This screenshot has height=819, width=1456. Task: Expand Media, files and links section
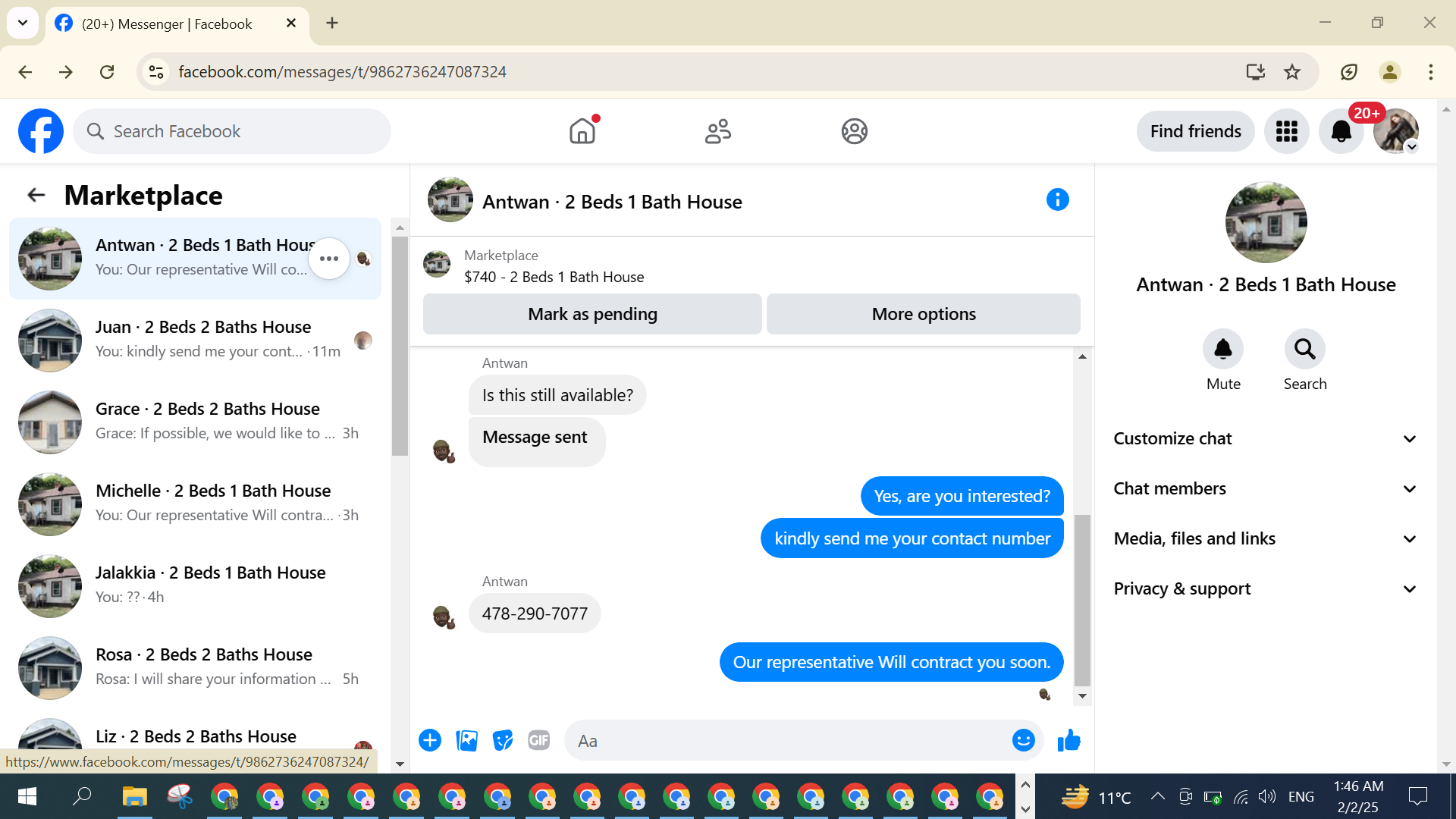click(1264, 539)
